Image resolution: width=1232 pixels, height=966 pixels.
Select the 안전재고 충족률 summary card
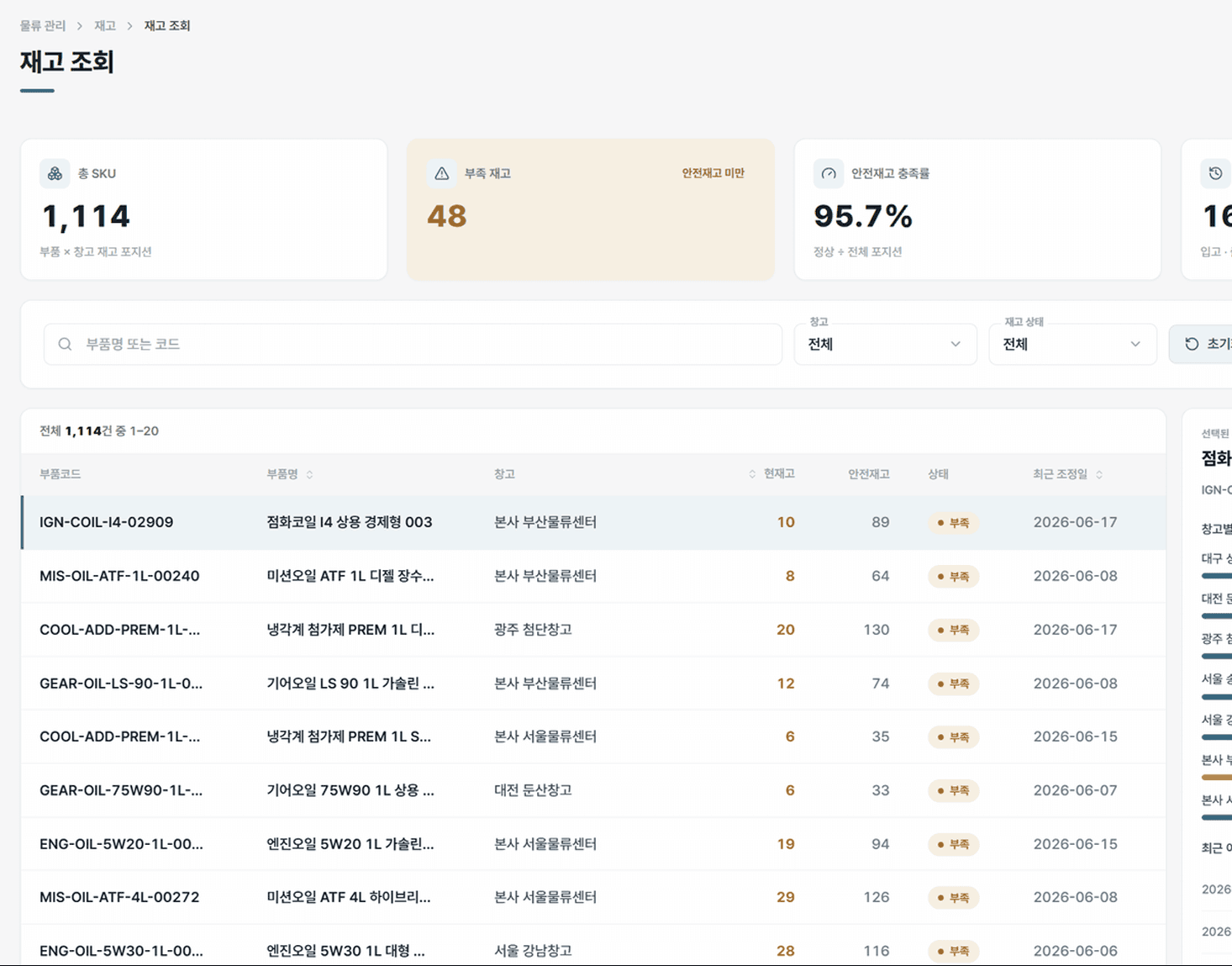tap(977, 209)
